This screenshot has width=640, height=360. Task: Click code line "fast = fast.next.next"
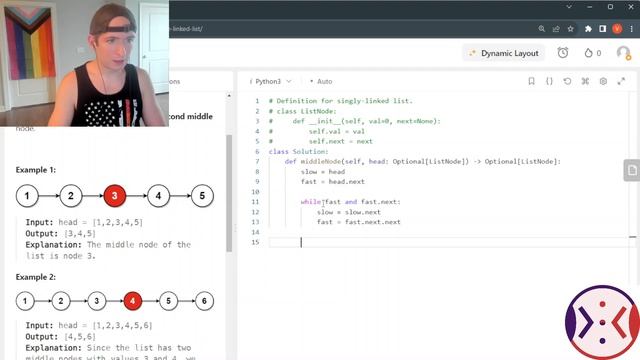coord(359,222)
